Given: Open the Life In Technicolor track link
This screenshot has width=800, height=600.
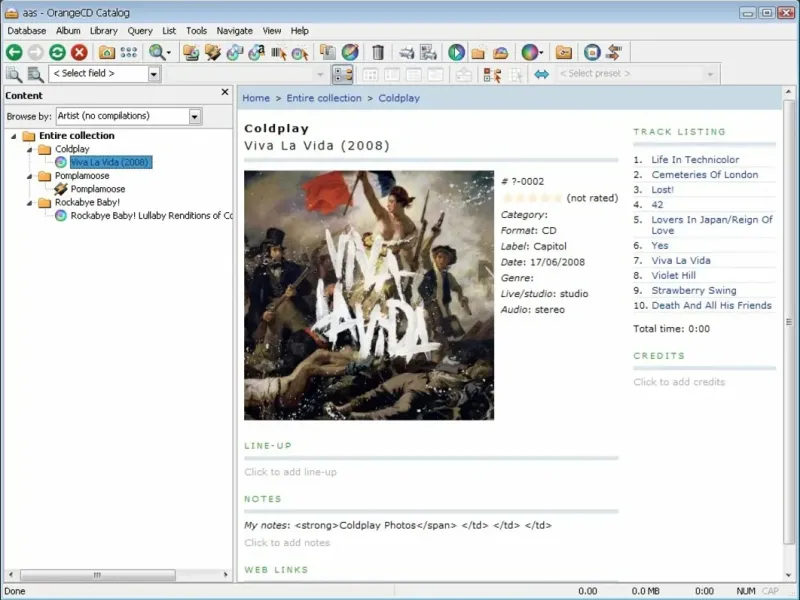Looking at the screenshot, I should [x=695, y=160].
